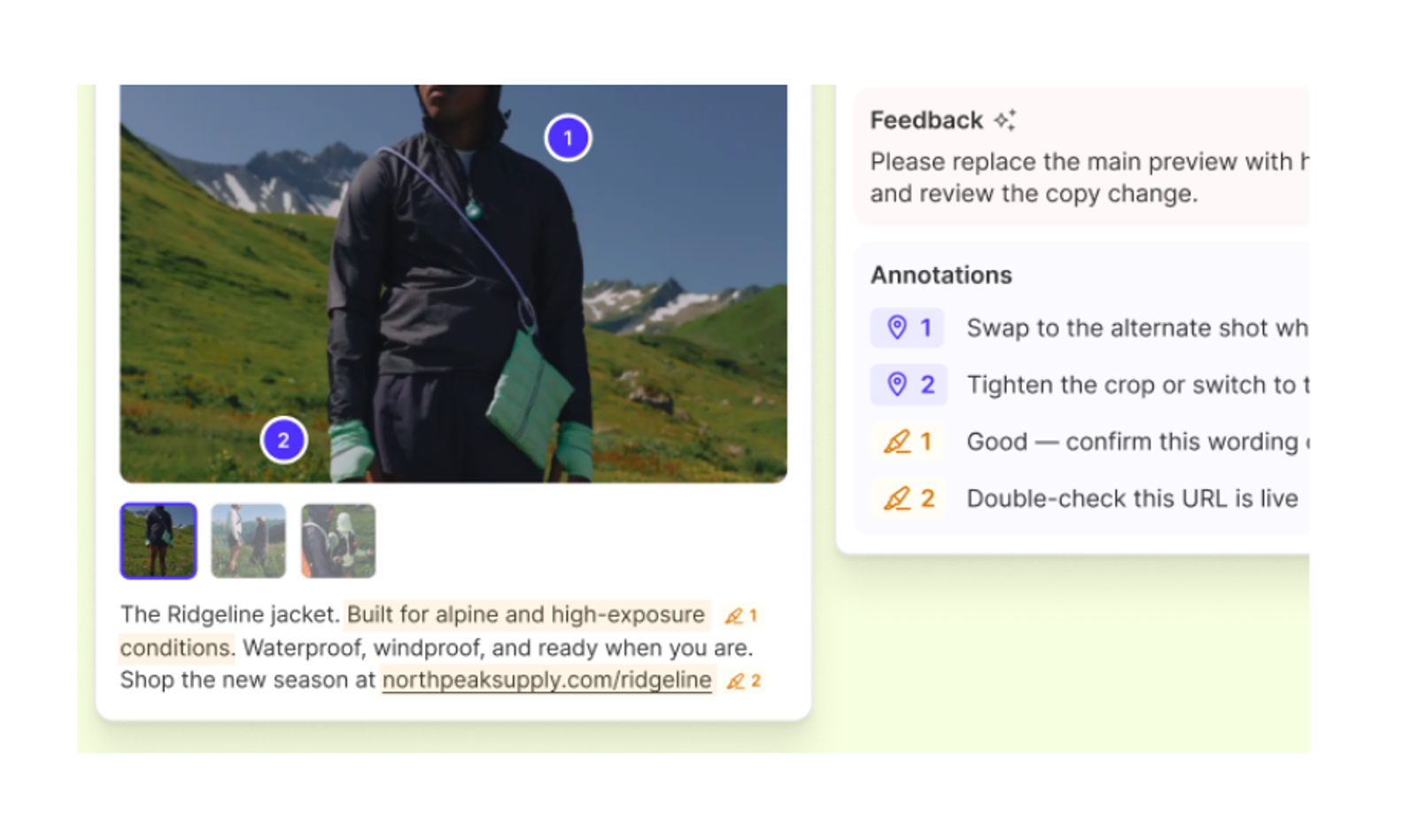
Task: Select the first thumbnail of the jacket model
Action: 159,541
